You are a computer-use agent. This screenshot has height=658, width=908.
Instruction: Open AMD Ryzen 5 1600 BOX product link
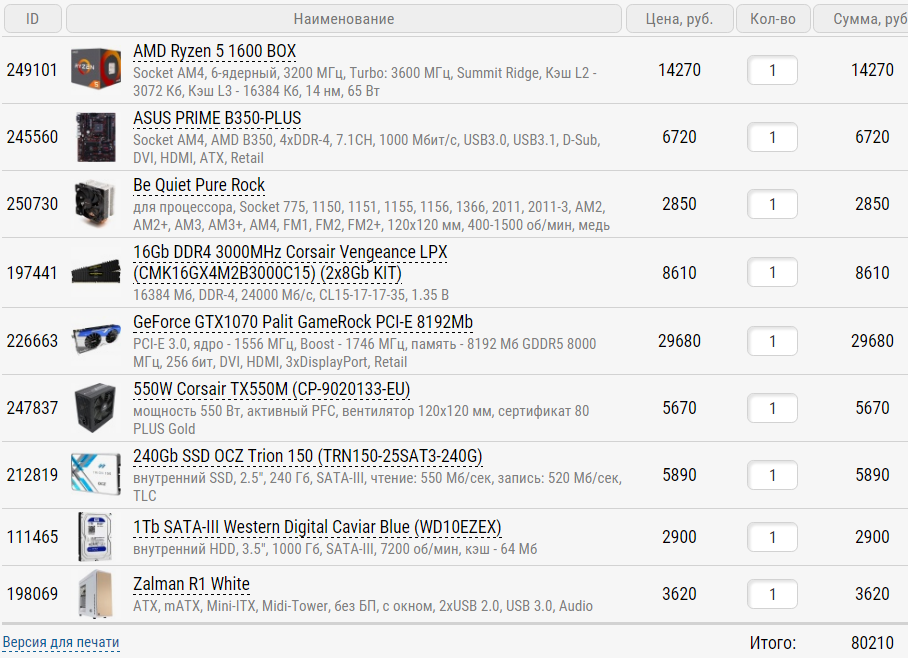(x=214, y=51)
